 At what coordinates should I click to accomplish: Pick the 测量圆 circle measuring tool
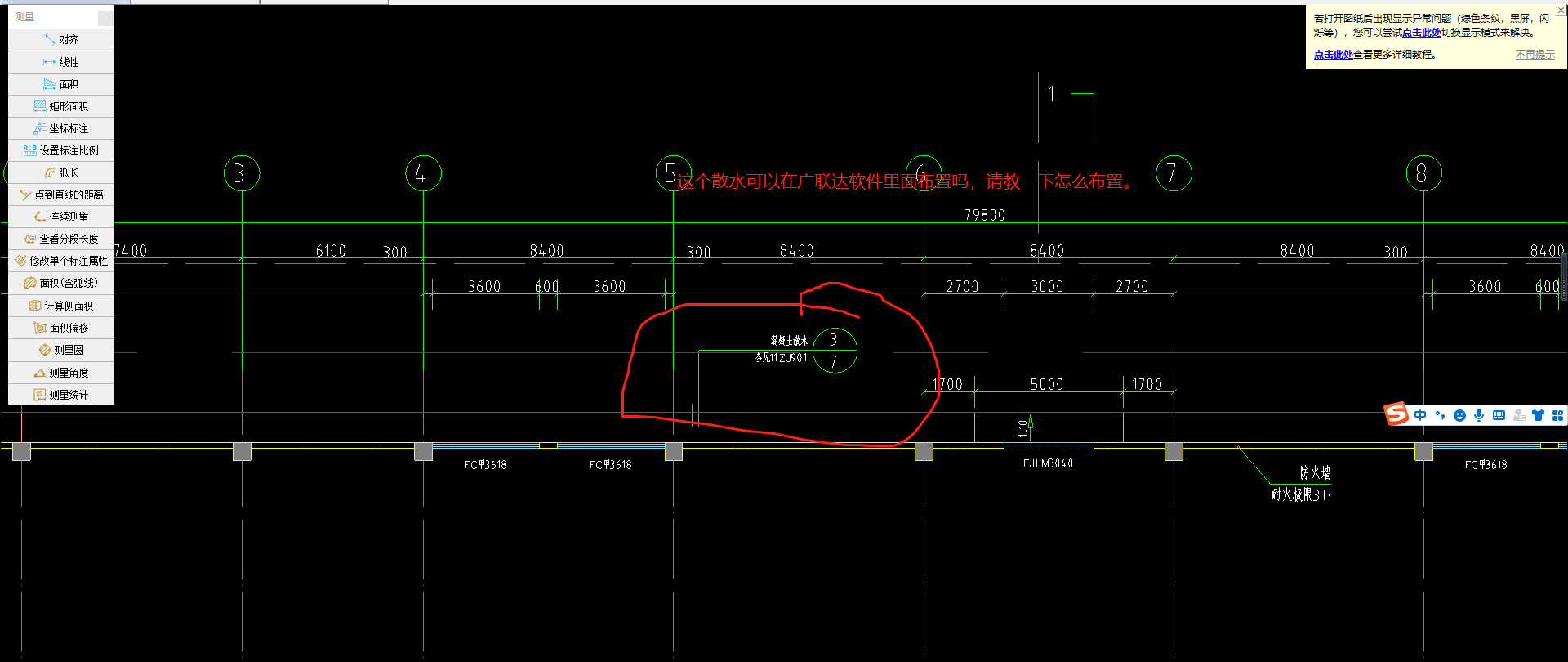click(61, 350)
